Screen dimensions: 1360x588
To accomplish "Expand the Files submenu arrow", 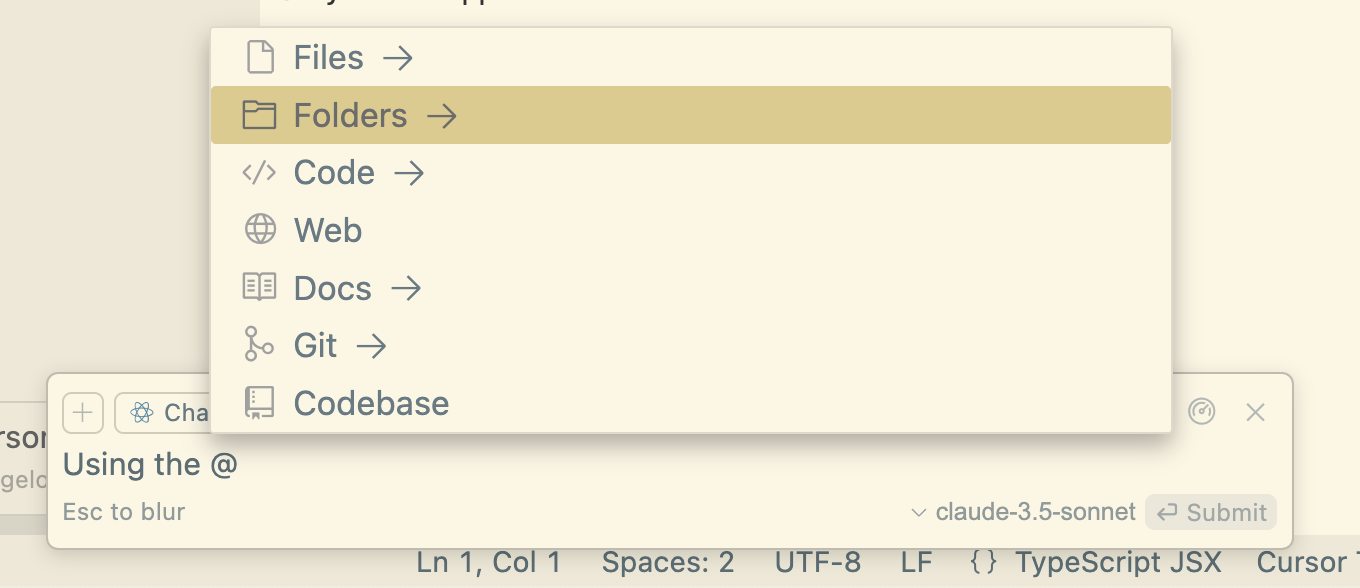I will (398, 58).
